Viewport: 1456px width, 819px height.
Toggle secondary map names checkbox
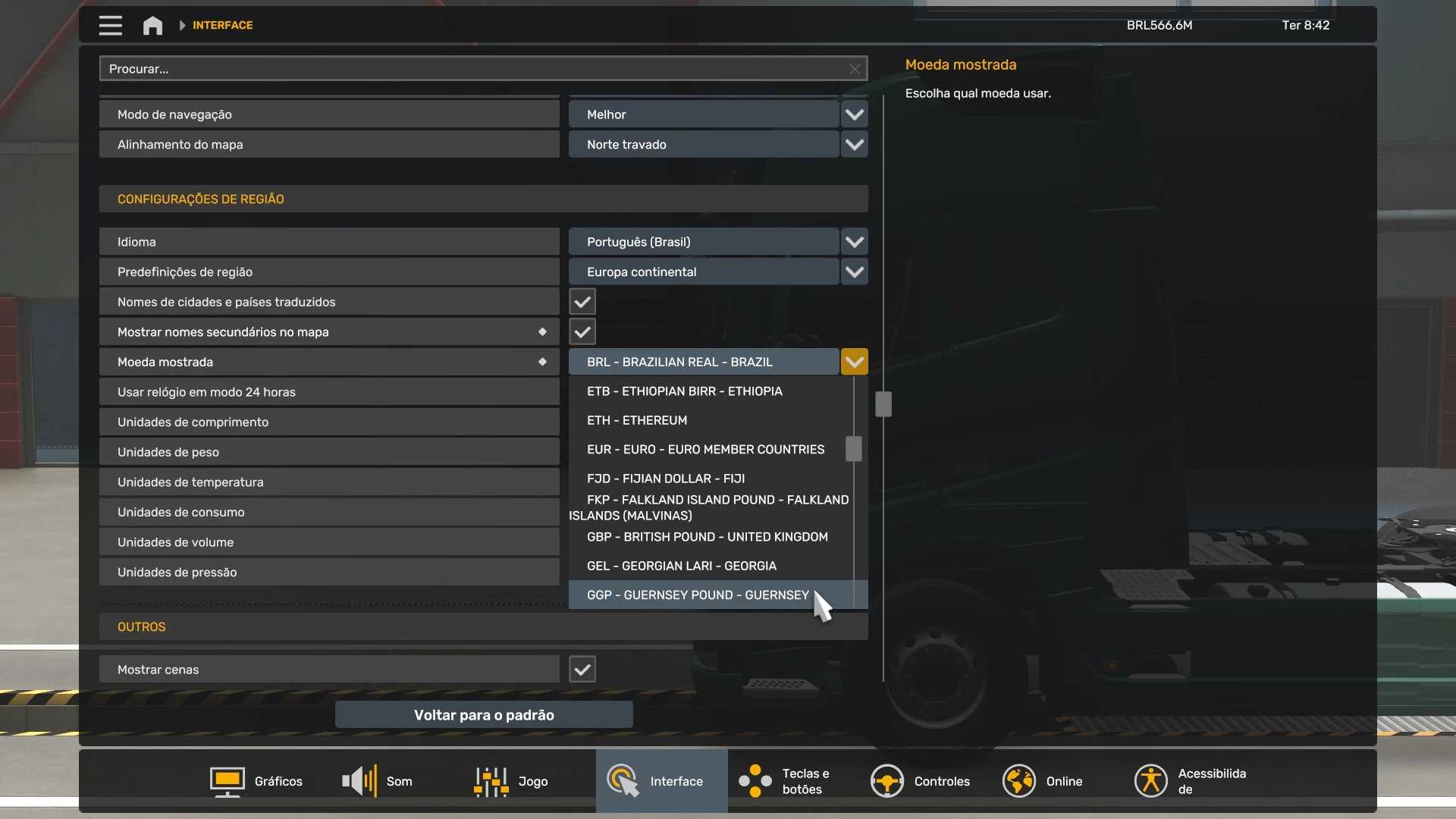point(582,332)
